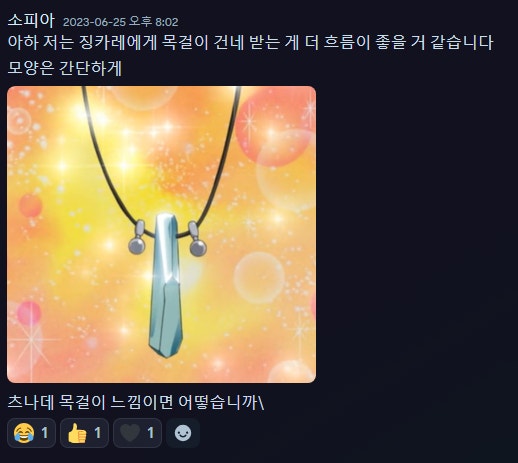Click the yellow thumbs up hand icon
Screen dimensions: 518x463
pos(77,433)
